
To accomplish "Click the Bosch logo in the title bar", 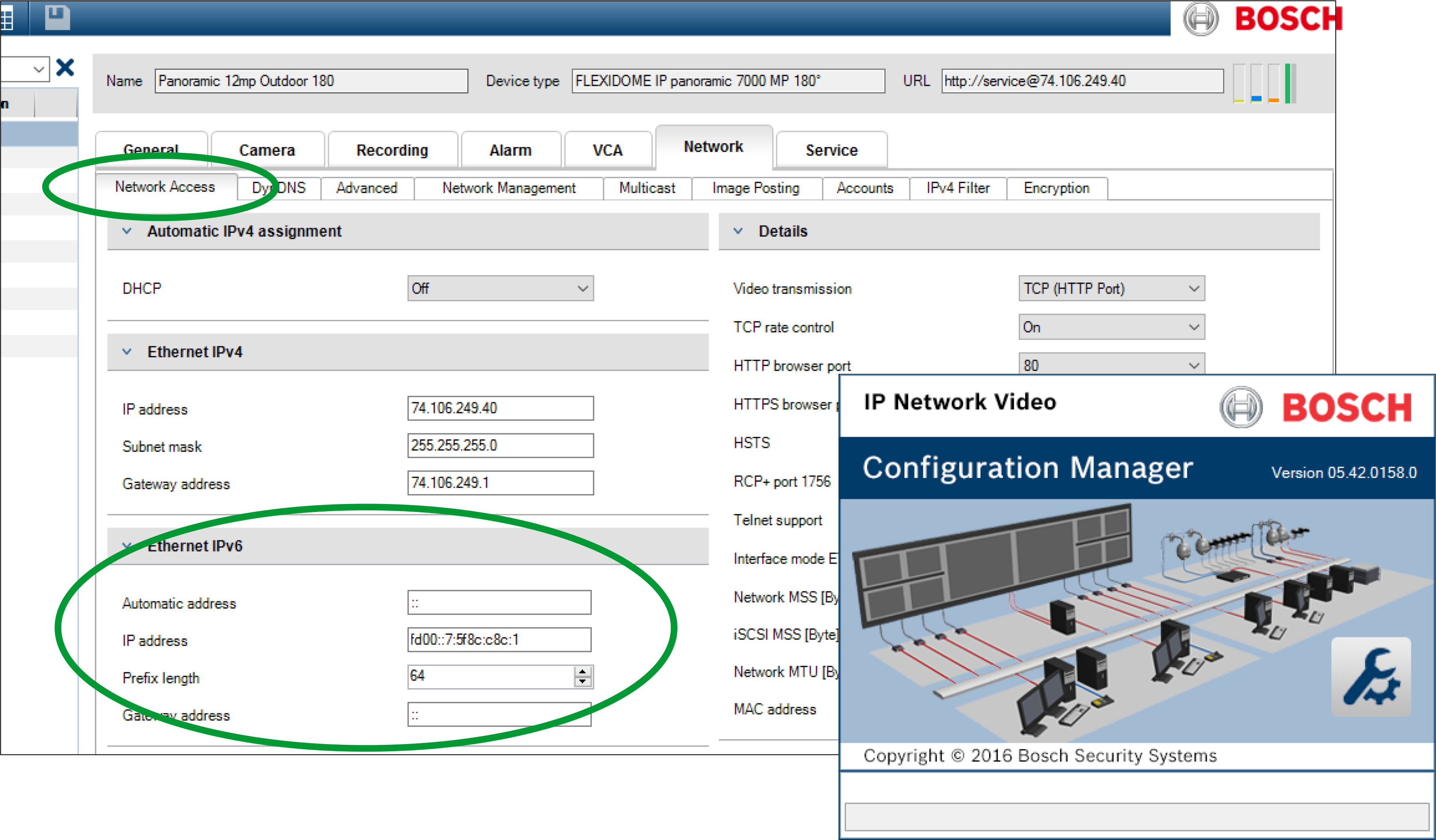I will tap(1263, 18).
